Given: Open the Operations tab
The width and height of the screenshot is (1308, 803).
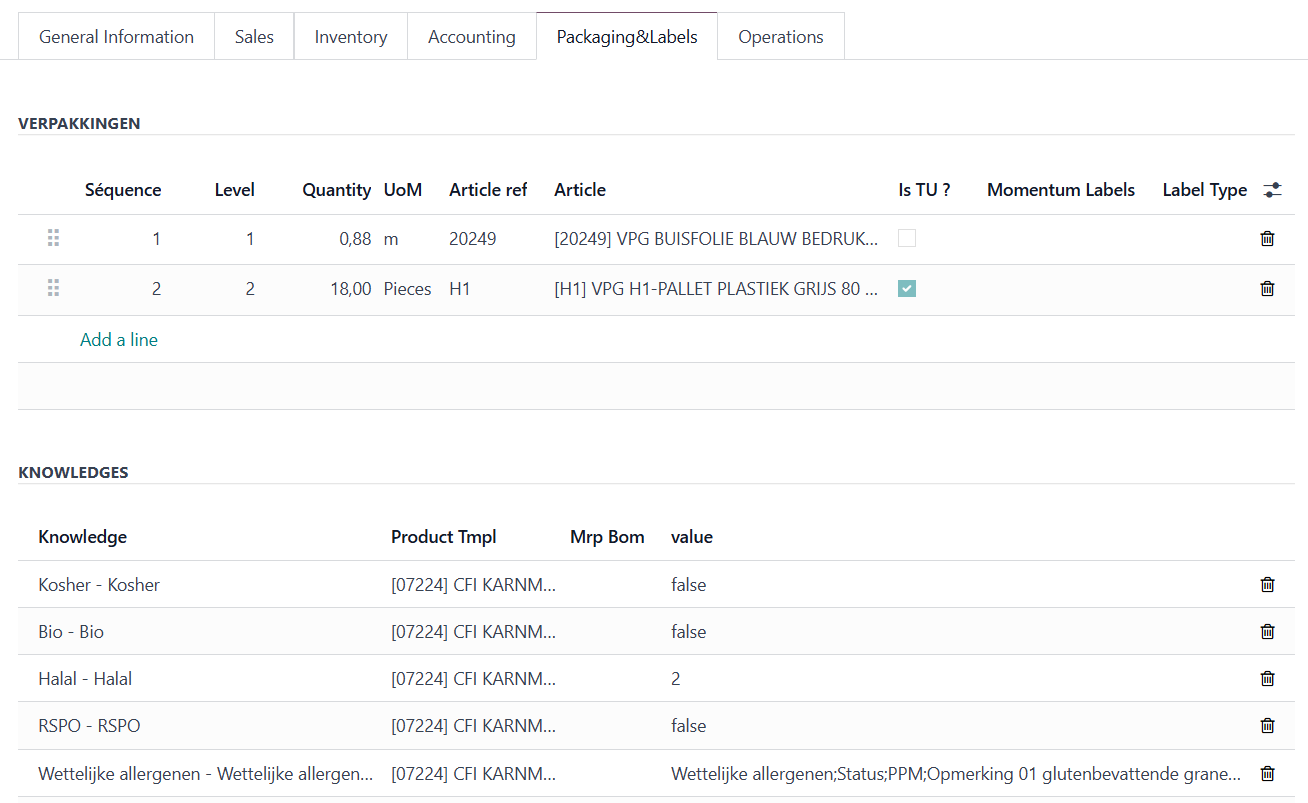Looking at the screenshot, I should click(x=780, y=37).
